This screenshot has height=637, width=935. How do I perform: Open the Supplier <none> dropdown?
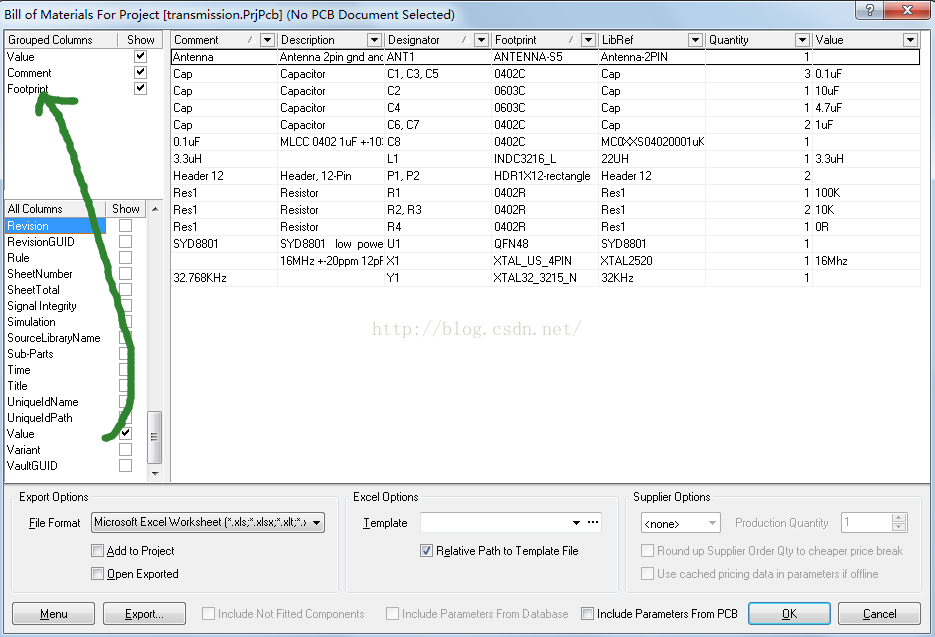tap(680, 523)
